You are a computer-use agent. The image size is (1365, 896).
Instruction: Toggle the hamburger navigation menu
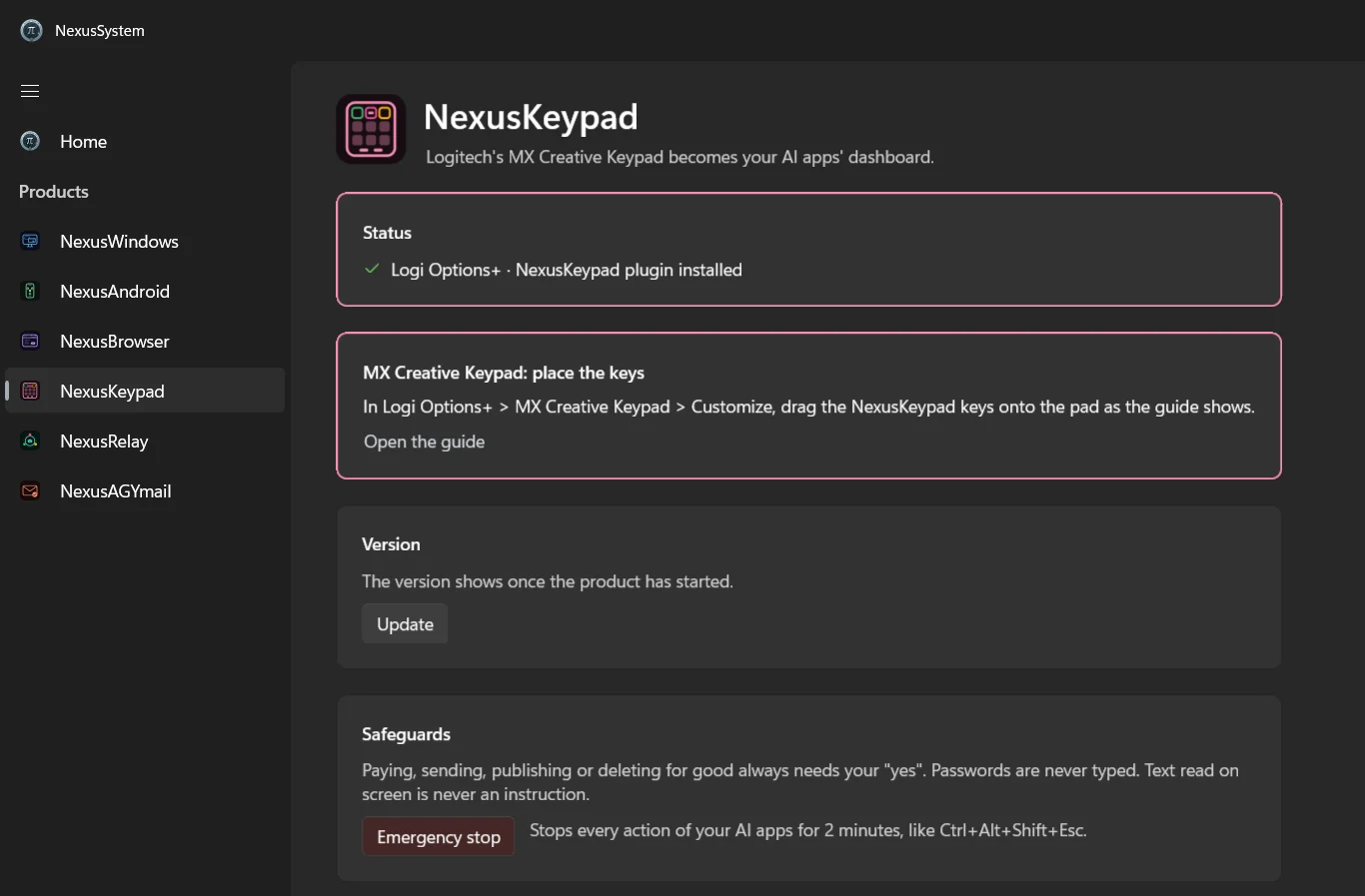coord(30,91)
